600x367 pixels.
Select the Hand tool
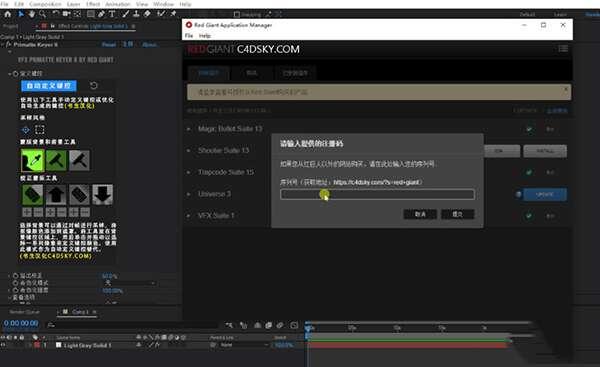[x=31, y=14]
